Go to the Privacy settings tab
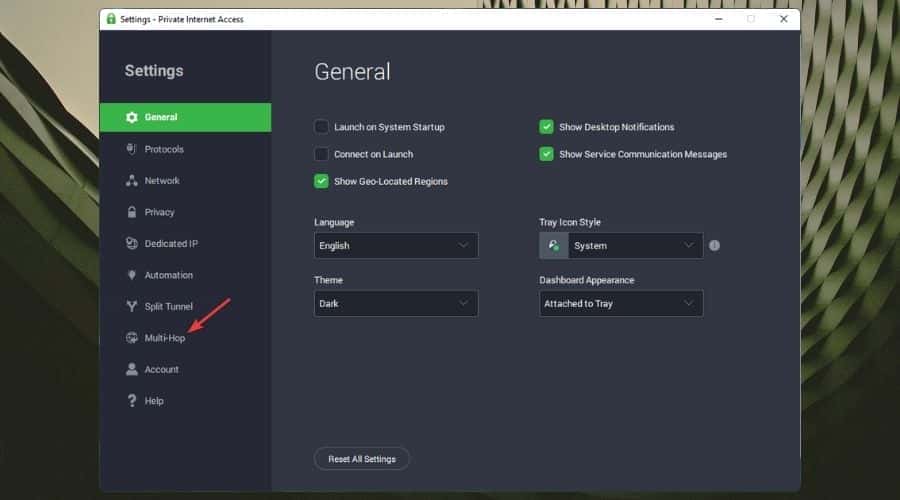This screenshot has height=500, width=900. 185,212
